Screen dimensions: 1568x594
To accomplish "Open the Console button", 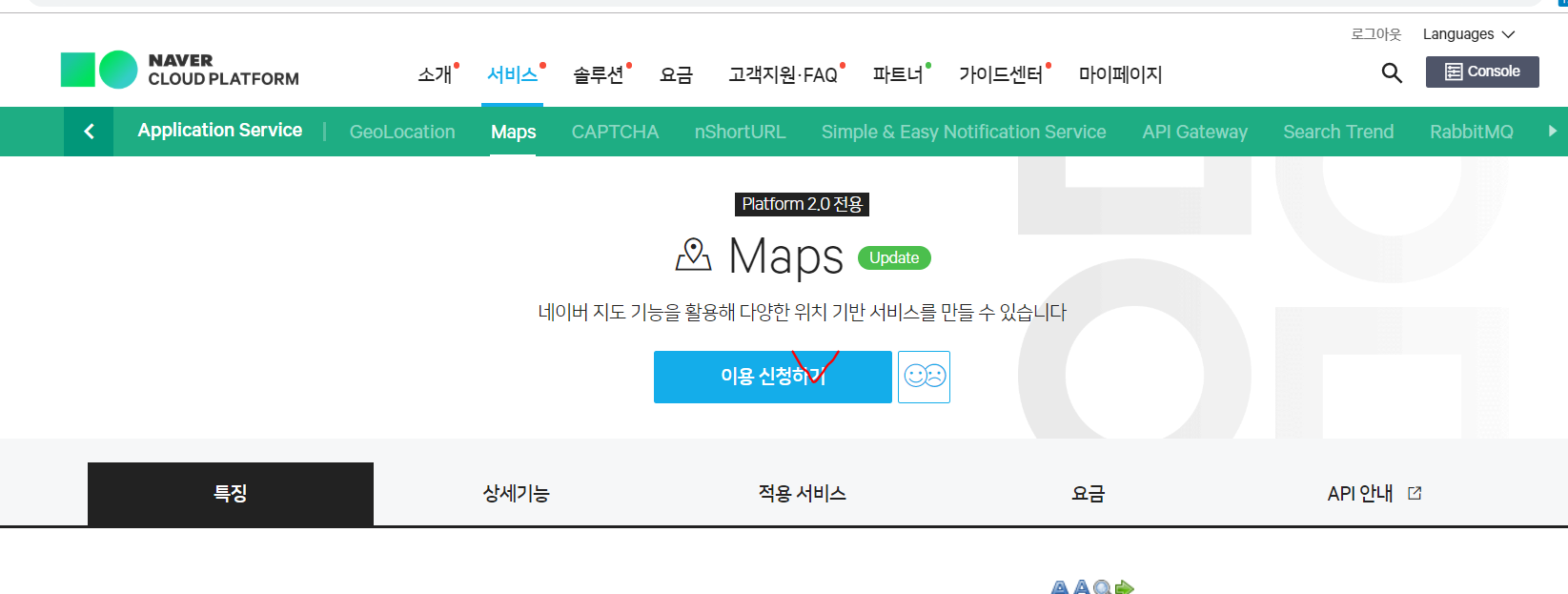I will pos(1482,72).
